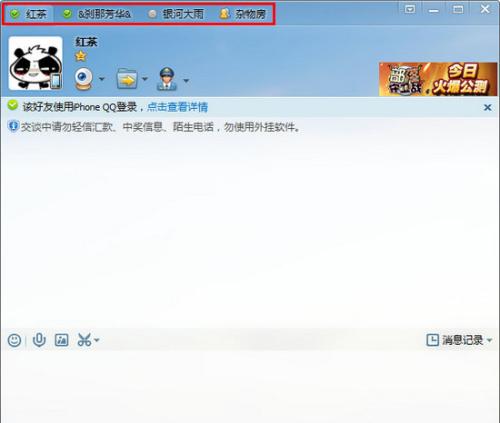500x423 pixels.
Task: Expand the webcam options dropdown arrow
Action: (102, 79)
